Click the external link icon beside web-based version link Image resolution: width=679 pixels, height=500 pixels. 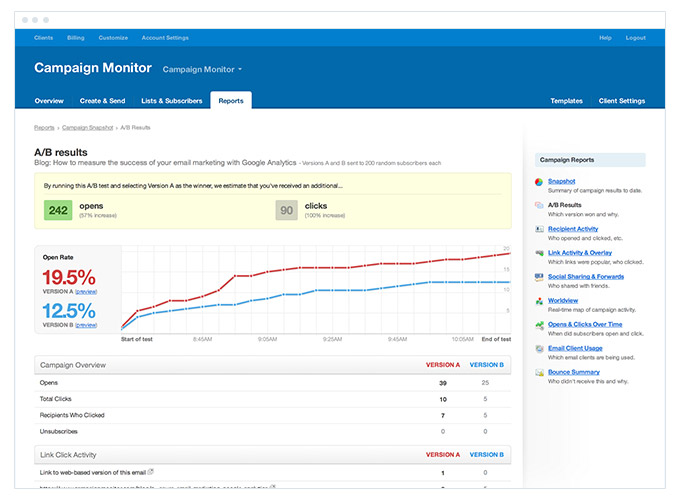150,471
